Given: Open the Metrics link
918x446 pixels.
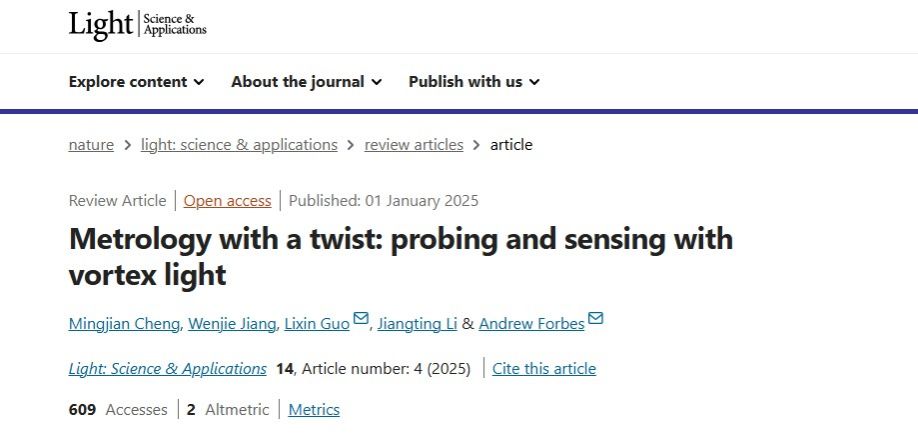Looking at the screenshot, I should tap(314, 410).
